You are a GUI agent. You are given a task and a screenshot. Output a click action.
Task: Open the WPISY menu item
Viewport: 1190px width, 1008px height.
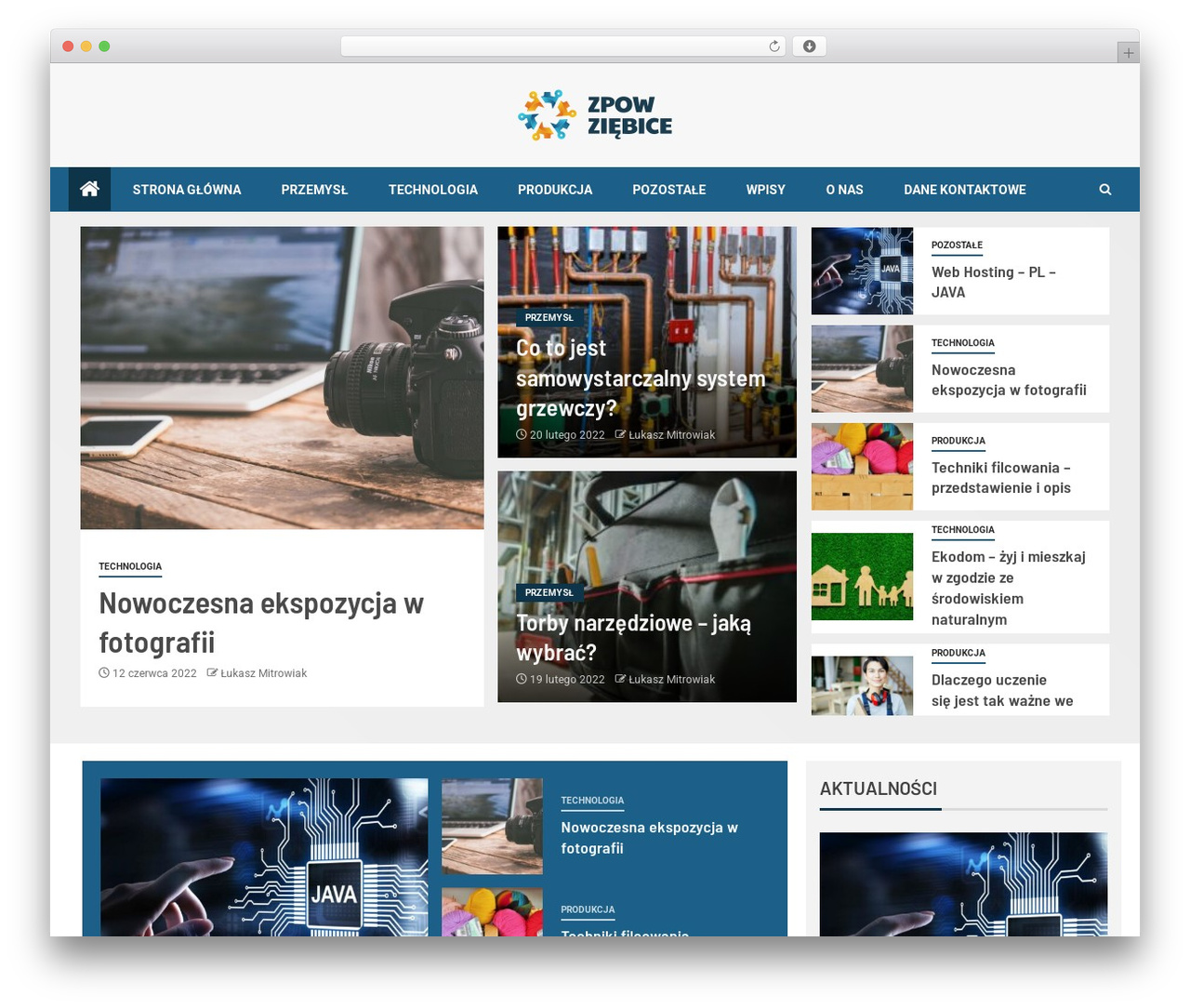[766, 190]
